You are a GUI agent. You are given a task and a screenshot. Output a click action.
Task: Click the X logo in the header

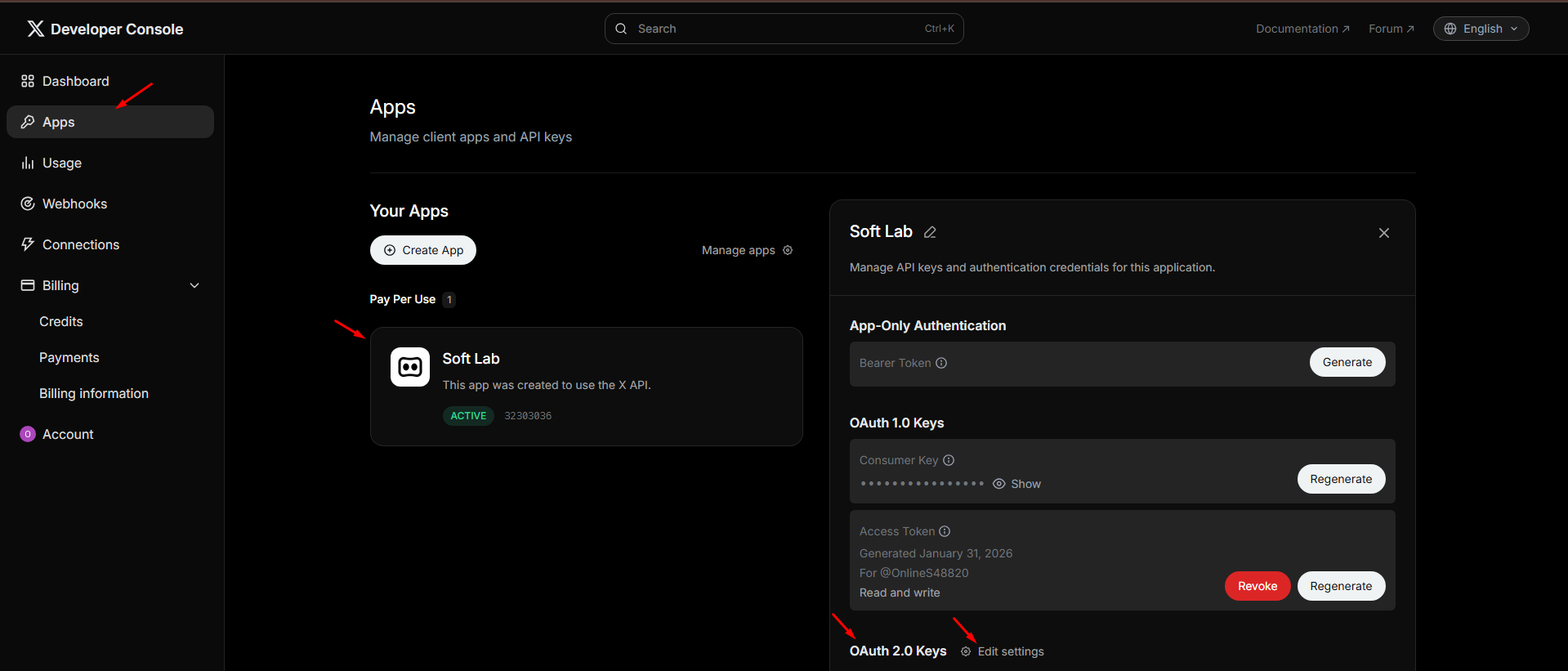35,29
